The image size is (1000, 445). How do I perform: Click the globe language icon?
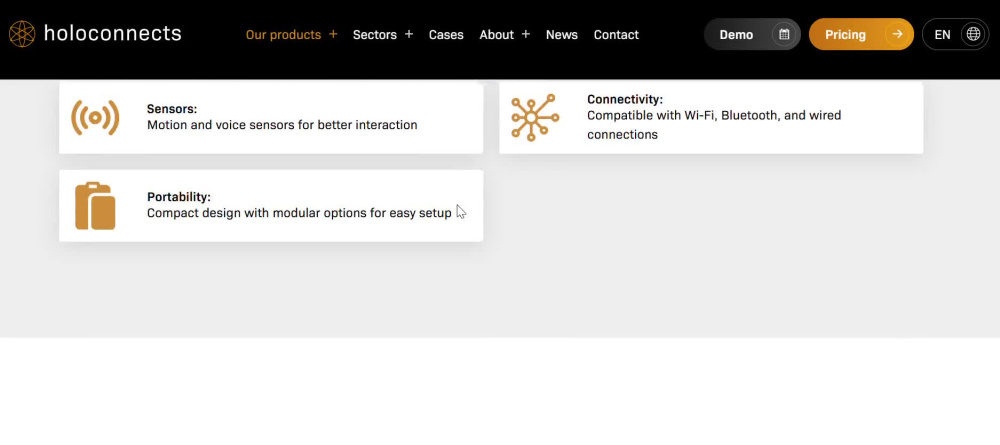[973, 34]
